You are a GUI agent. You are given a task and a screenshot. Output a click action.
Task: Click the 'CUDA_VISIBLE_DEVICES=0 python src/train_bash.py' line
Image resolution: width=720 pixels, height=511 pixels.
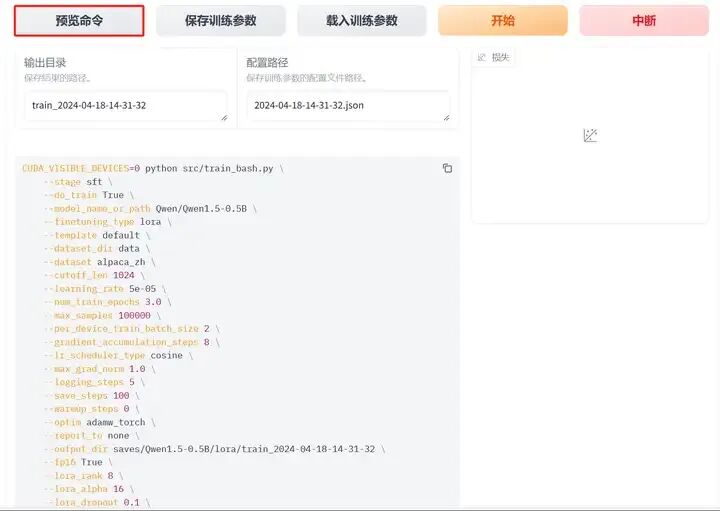[153, 168]
